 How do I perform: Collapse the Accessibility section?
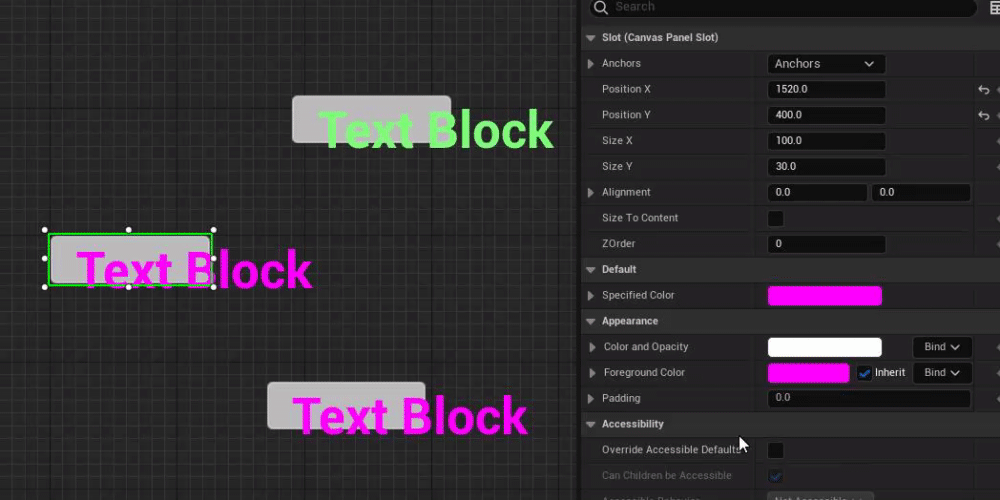pyautogui.click(x=591, y=425)
